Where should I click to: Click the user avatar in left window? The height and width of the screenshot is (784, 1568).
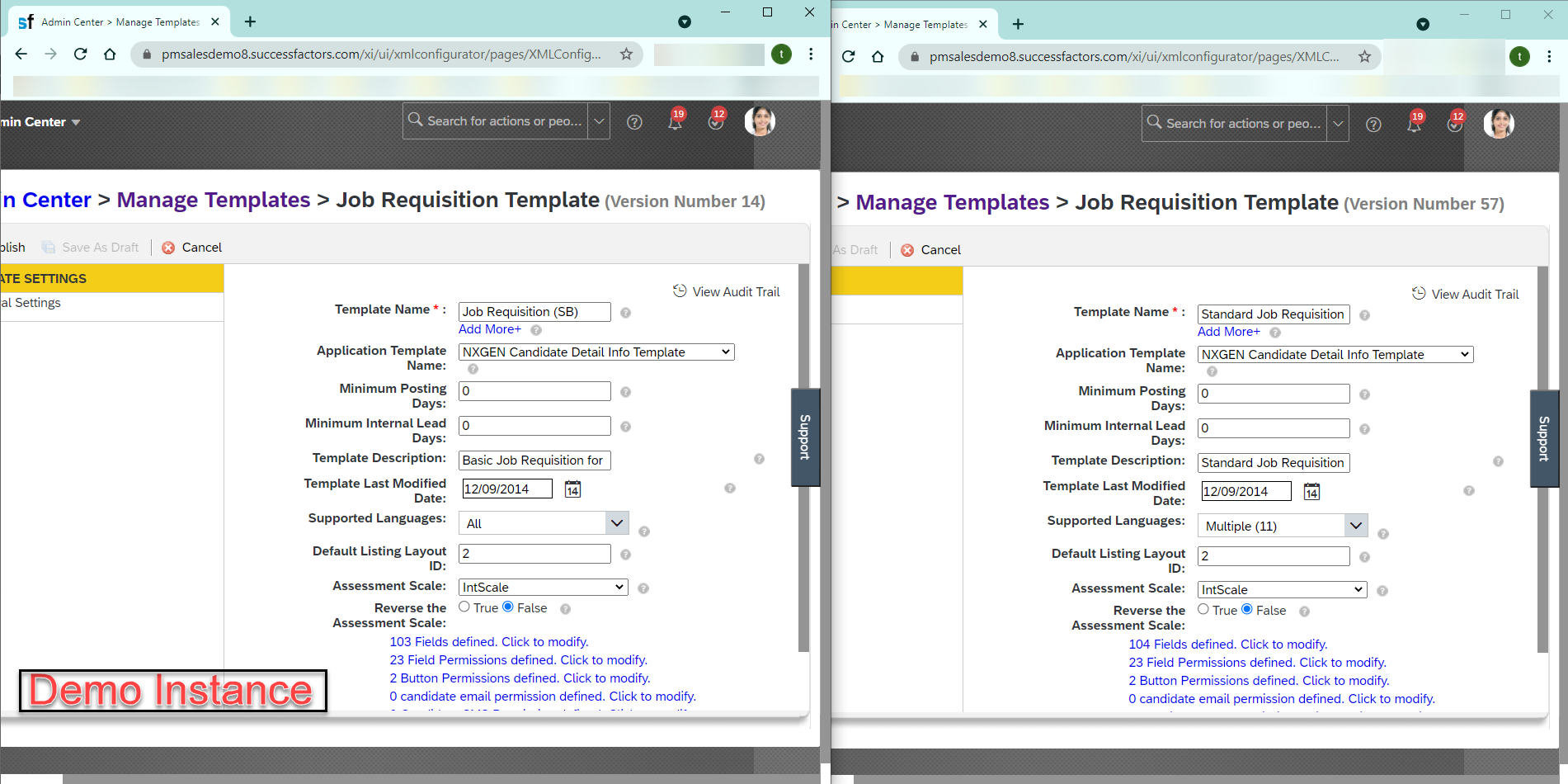760,121
